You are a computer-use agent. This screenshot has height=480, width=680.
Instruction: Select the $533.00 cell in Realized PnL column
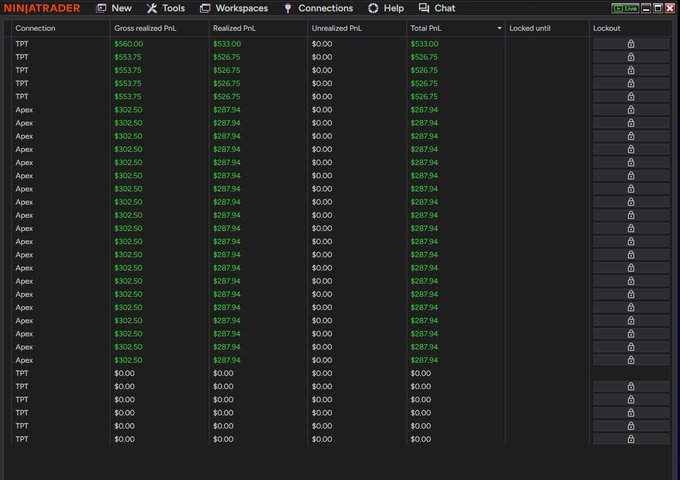(x=227, y=44)
